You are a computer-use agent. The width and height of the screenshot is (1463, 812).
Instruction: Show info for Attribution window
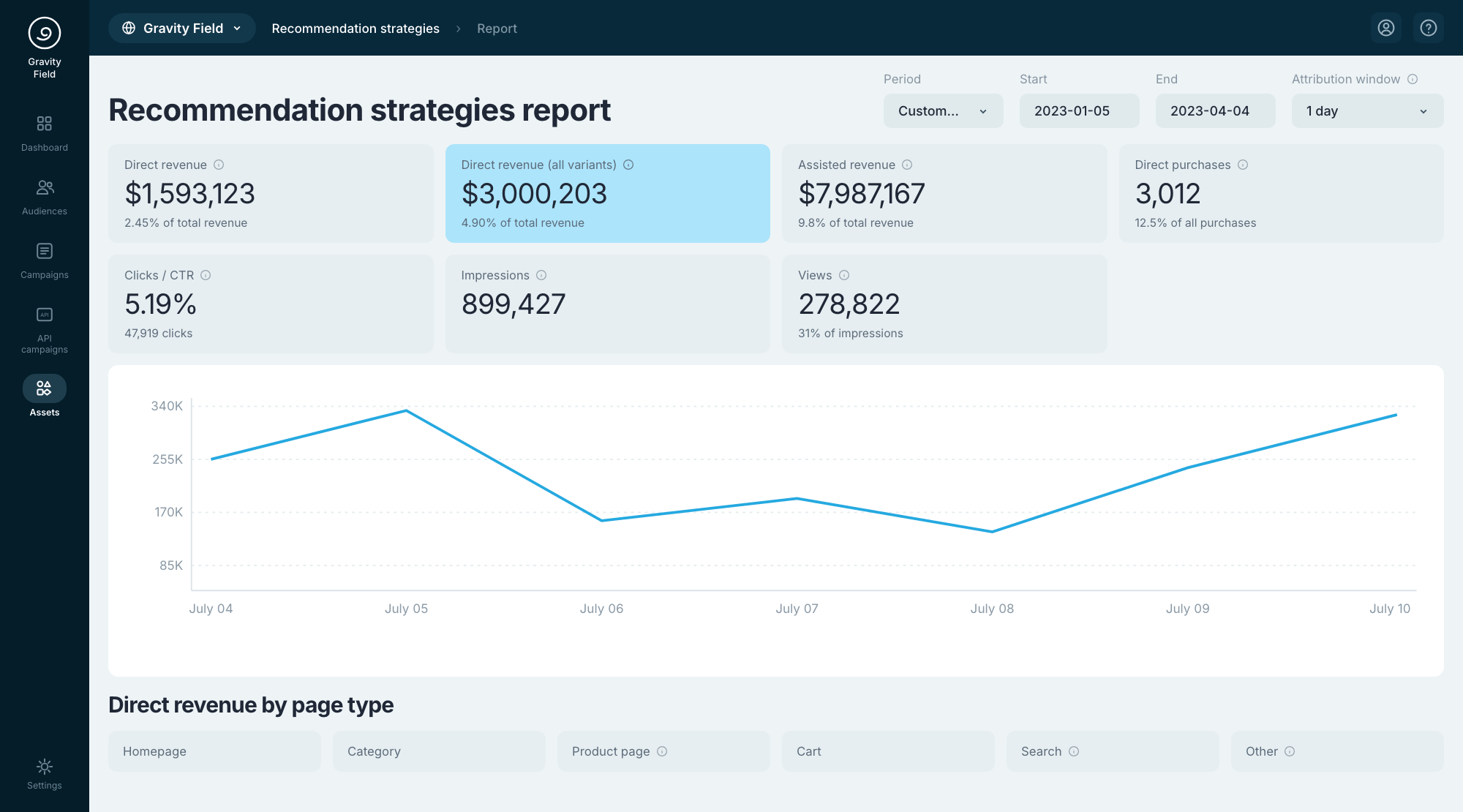coord(1413,79)
